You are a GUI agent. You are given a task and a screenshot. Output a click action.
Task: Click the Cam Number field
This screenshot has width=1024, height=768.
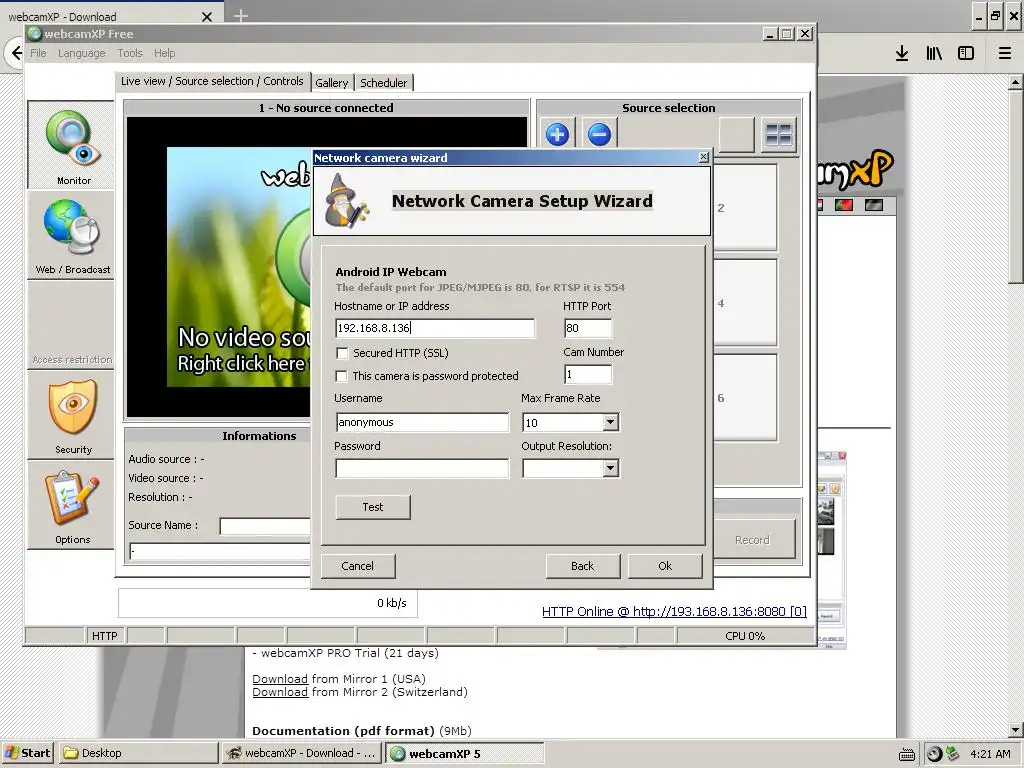point(588,374)
